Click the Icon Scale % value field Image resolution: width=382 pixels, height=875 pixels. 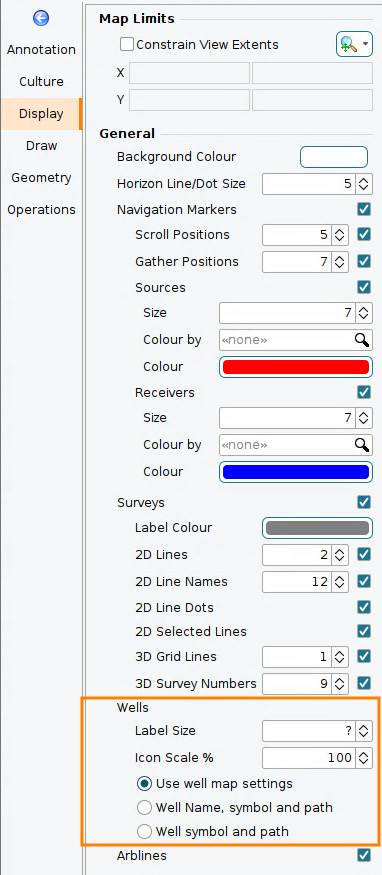(x=309, y=757)
